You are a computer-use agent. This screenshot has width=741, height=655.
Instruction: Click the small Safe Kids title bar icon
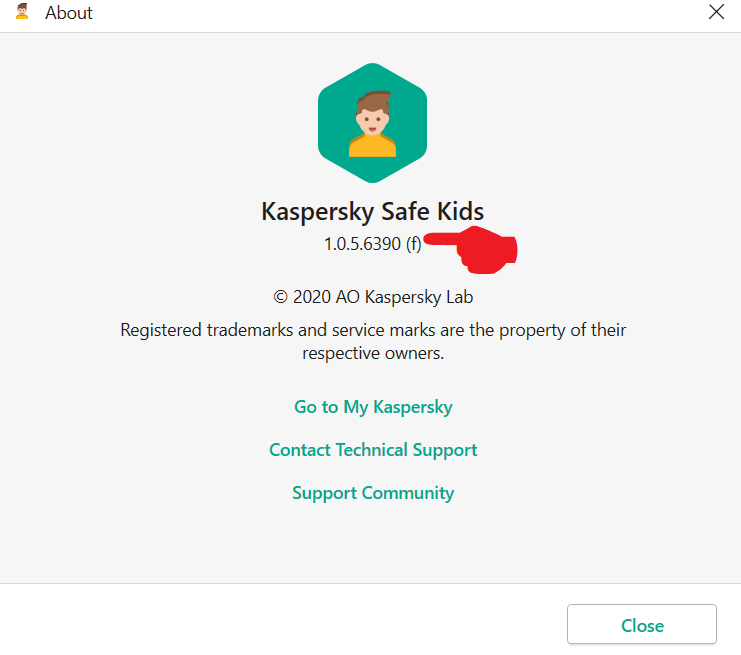coord(22,12)
